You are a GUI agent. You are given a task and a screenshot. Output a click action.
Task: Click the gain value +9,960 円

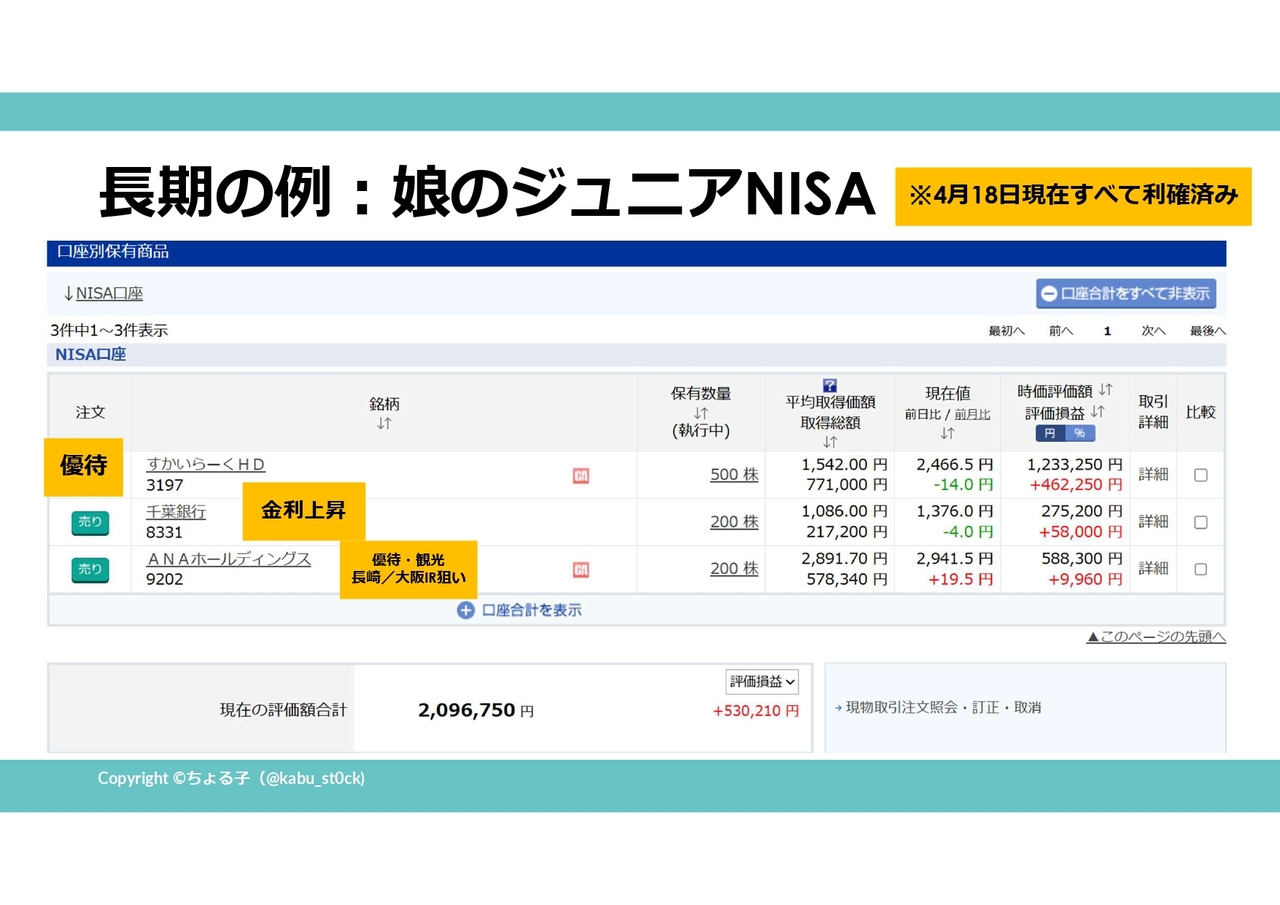[x=1085, y=579]
